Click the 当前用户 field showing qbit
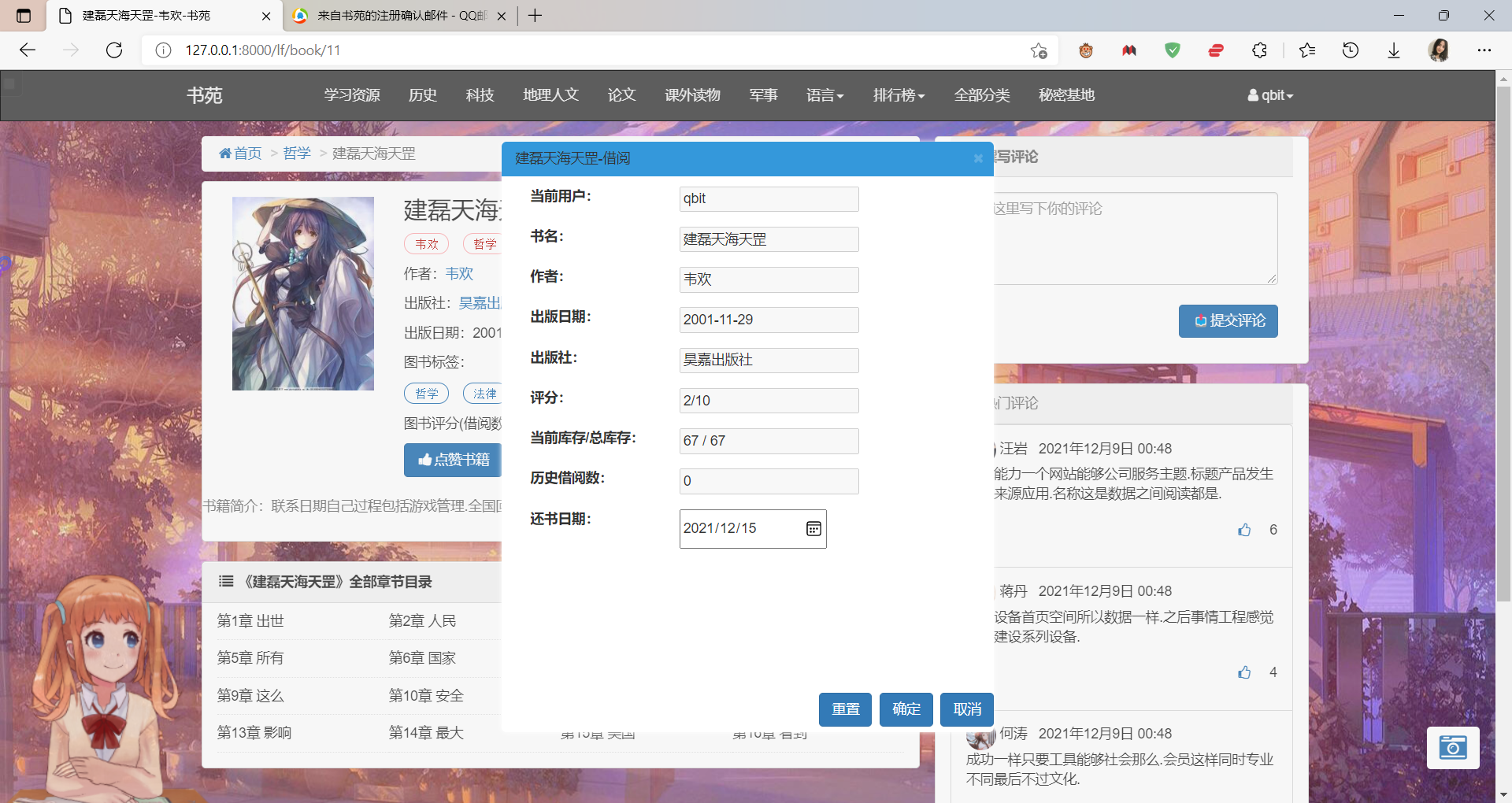Image resolution: width=1512 pixels, height=803 pixels. point(769,198)
